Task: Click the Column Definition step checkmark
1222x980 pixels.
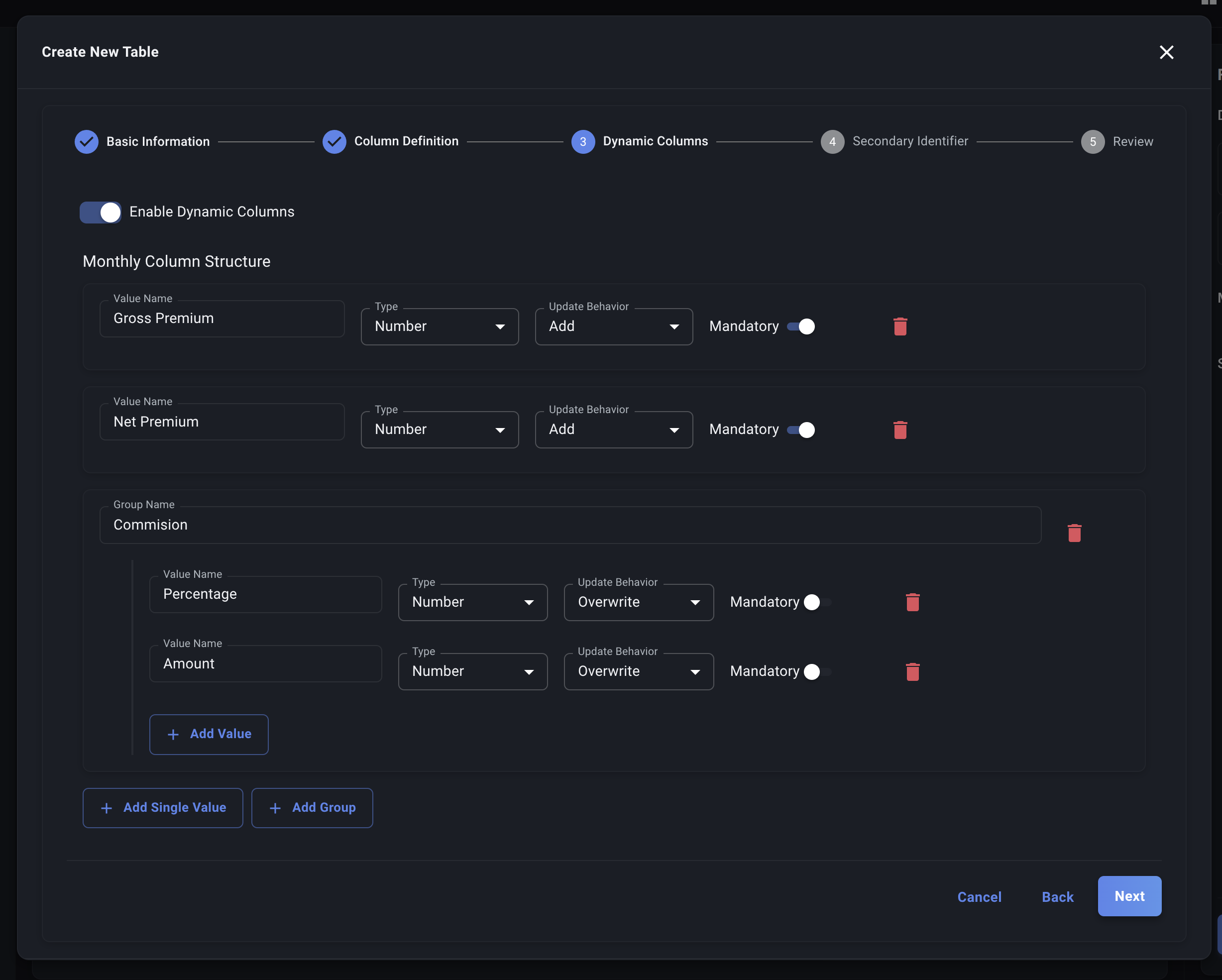Action: tap(334, 142)
